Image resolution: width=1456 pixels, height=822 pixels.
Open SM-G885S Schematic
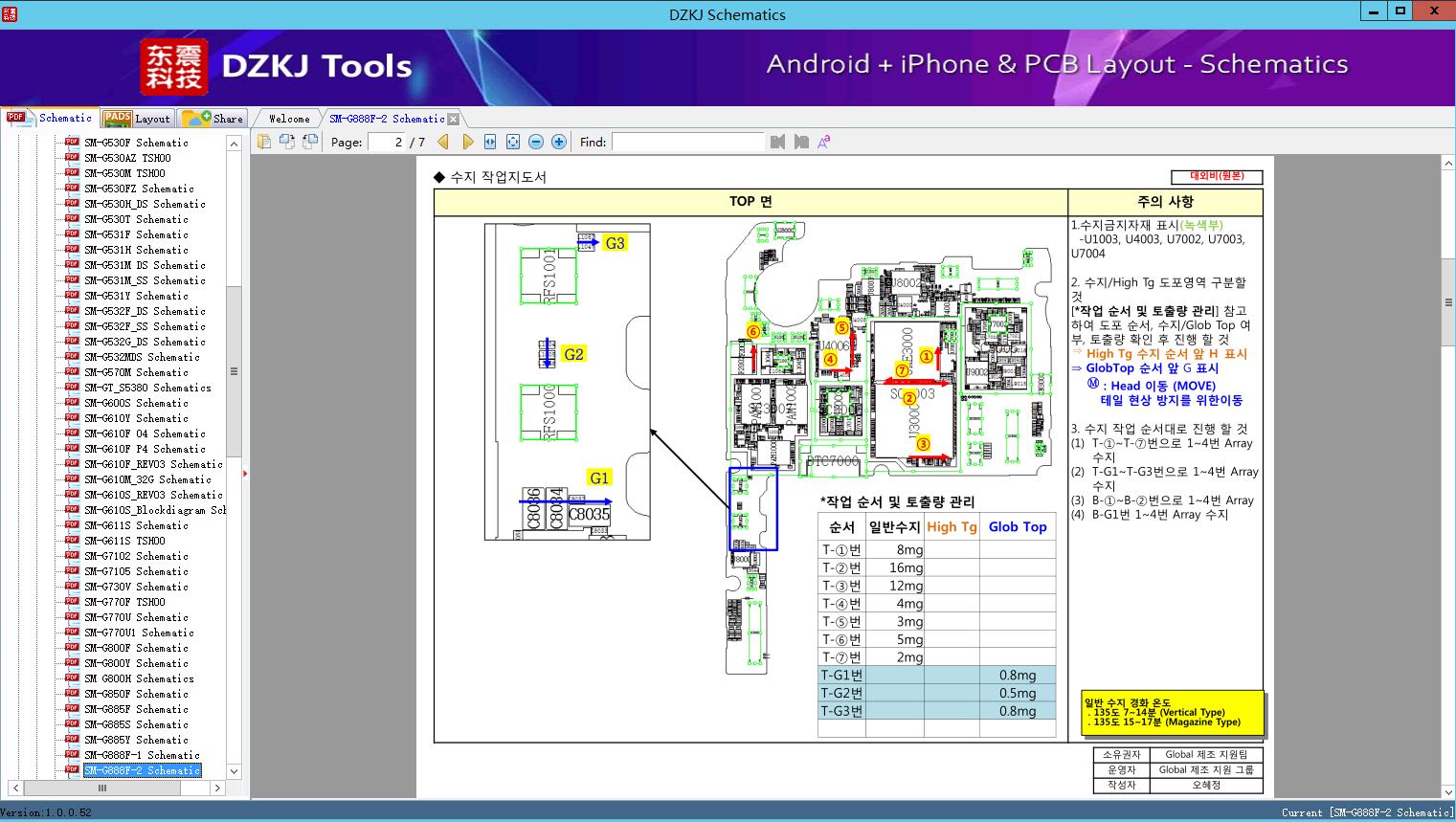click(x=136, y=724)
